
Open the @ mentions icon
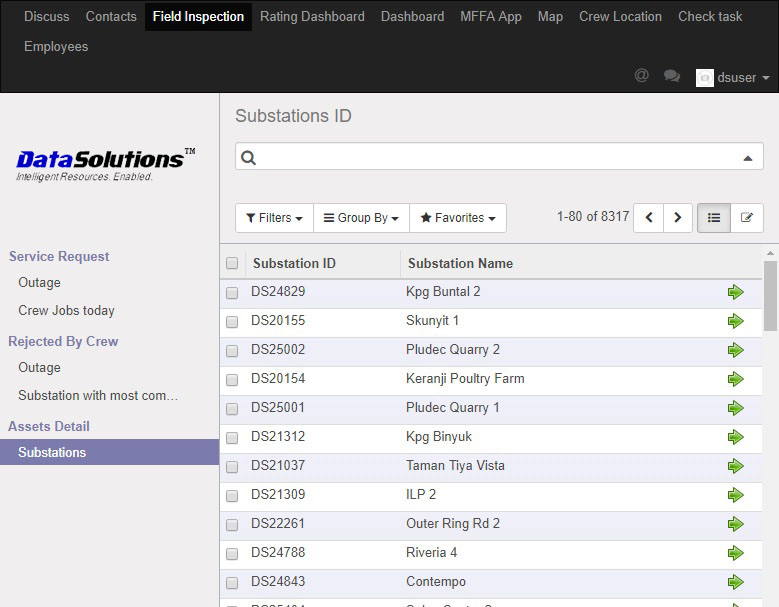tap(642, 76)
